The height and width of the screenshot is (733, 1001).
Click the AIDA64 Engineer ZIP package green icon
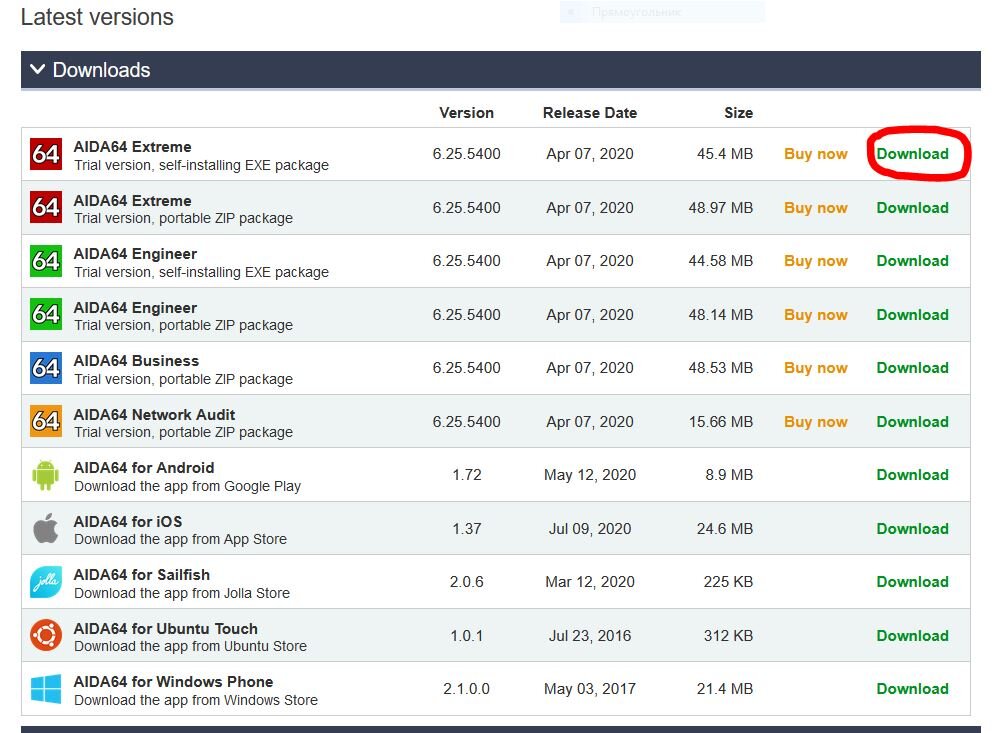pos(46,314)
